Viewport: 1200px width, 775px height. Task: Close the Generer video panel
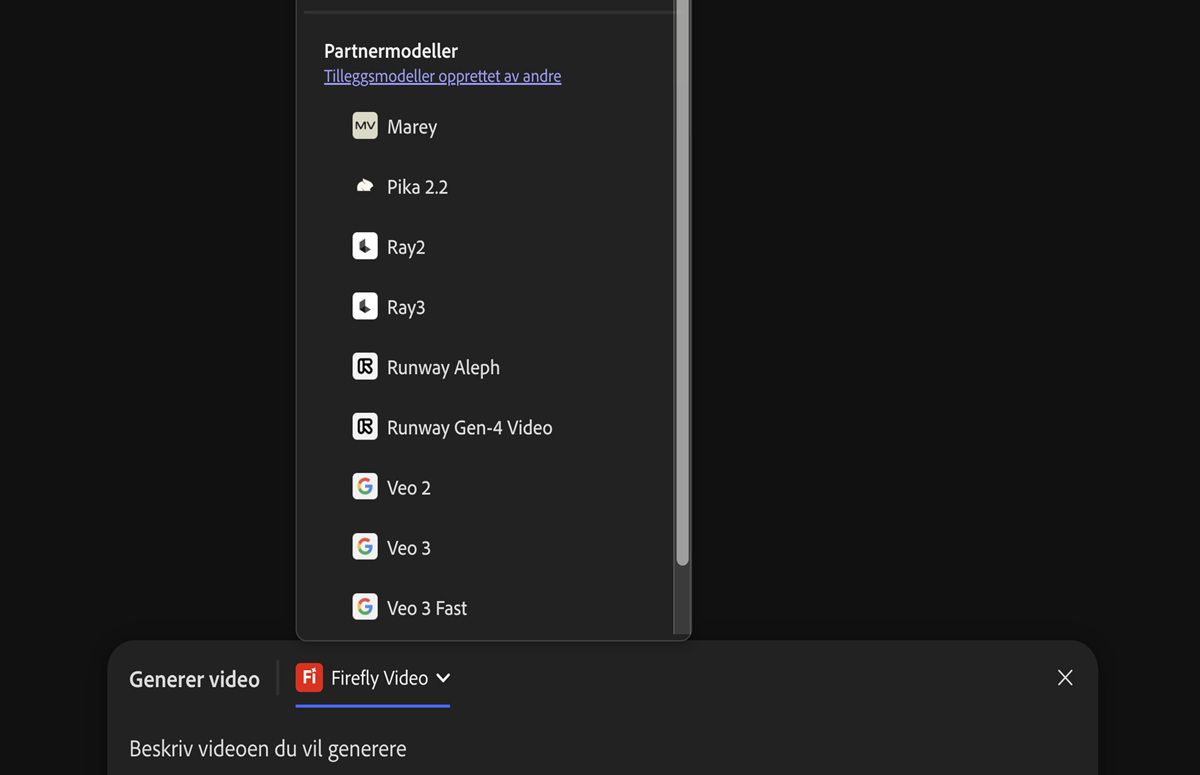[x=1065, y=678]
